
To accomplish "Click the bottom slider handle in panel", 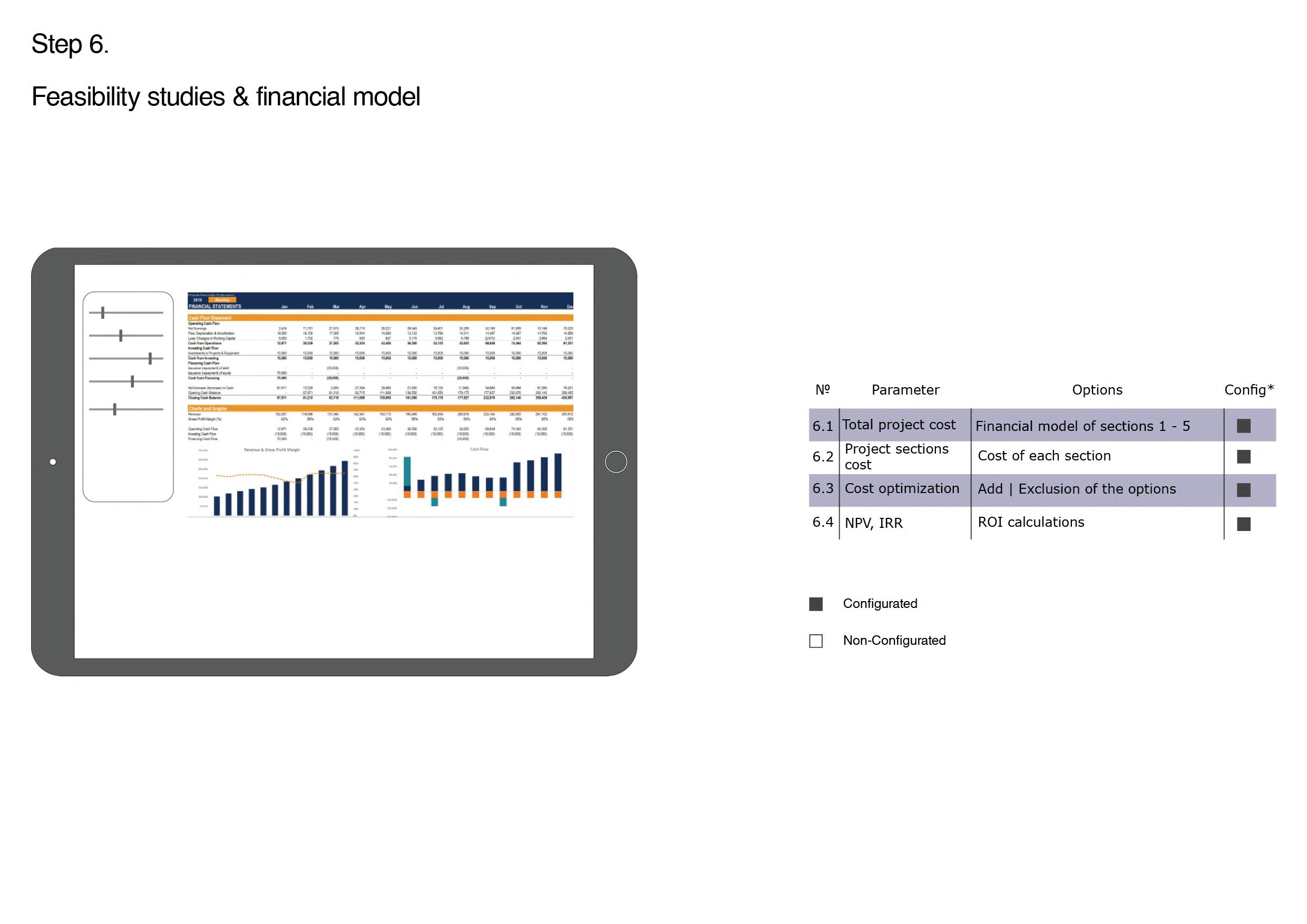I will 115,409.
